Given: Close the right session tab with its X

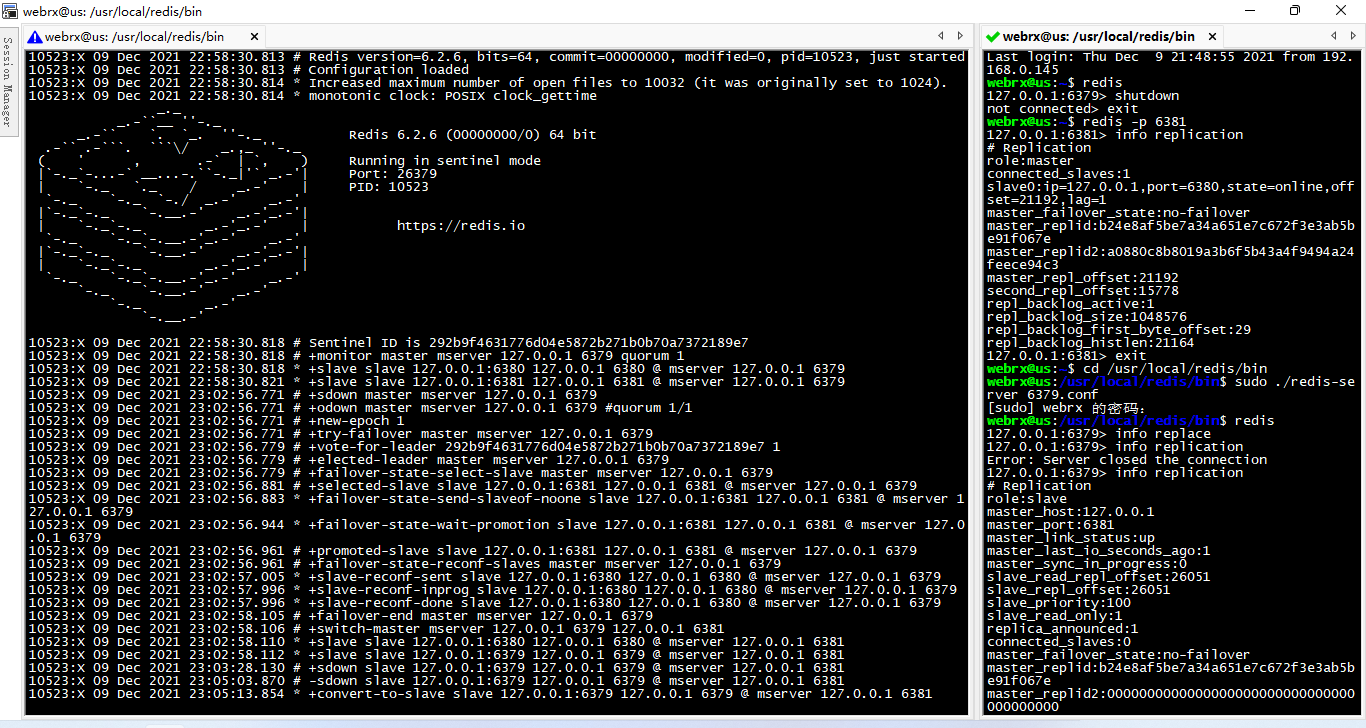Looking at the screenshot, I should tap(1210, 36).
